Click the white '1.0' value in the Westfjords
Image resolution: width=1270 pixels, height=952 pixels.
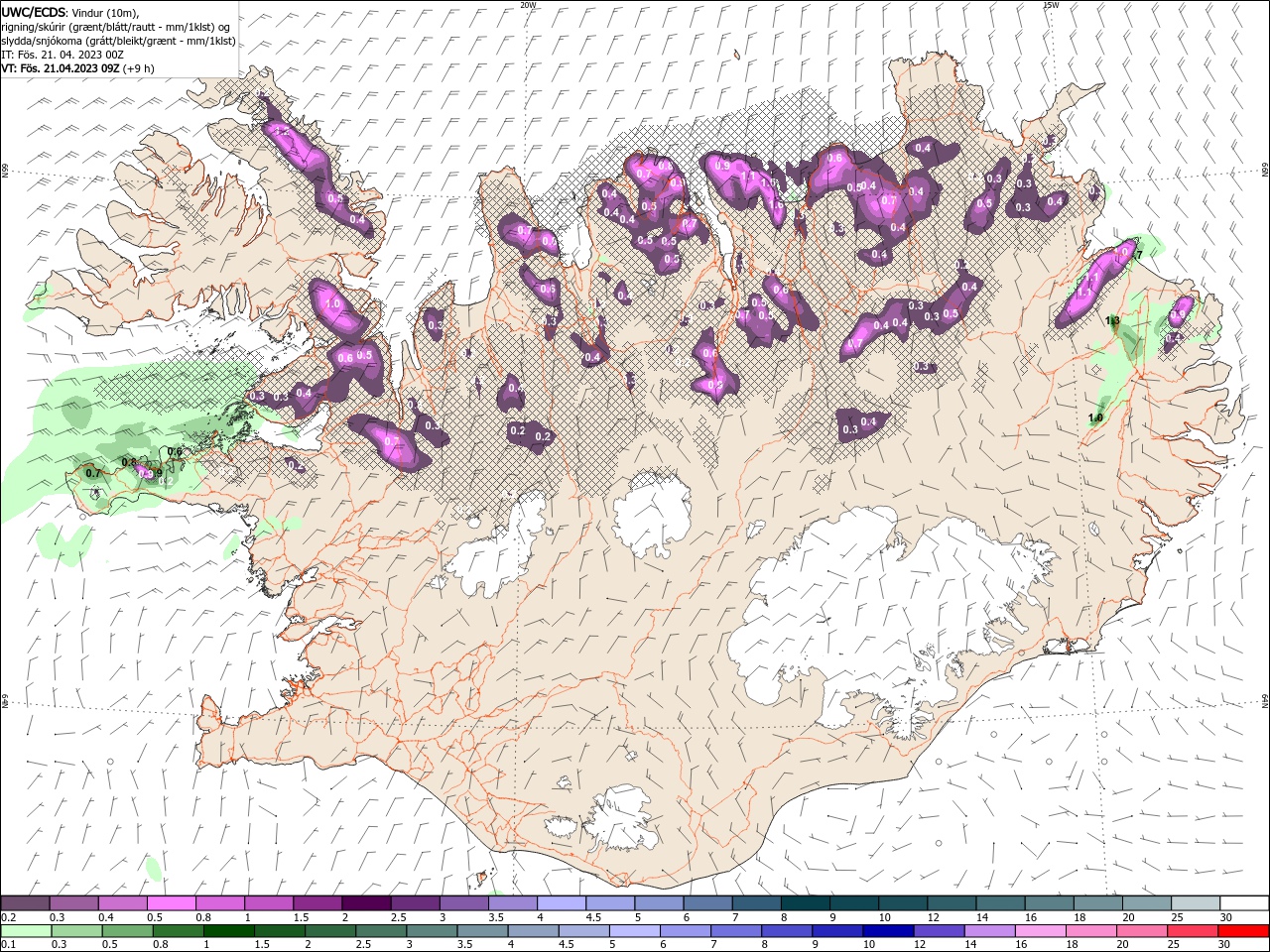[x=332, y=303]
